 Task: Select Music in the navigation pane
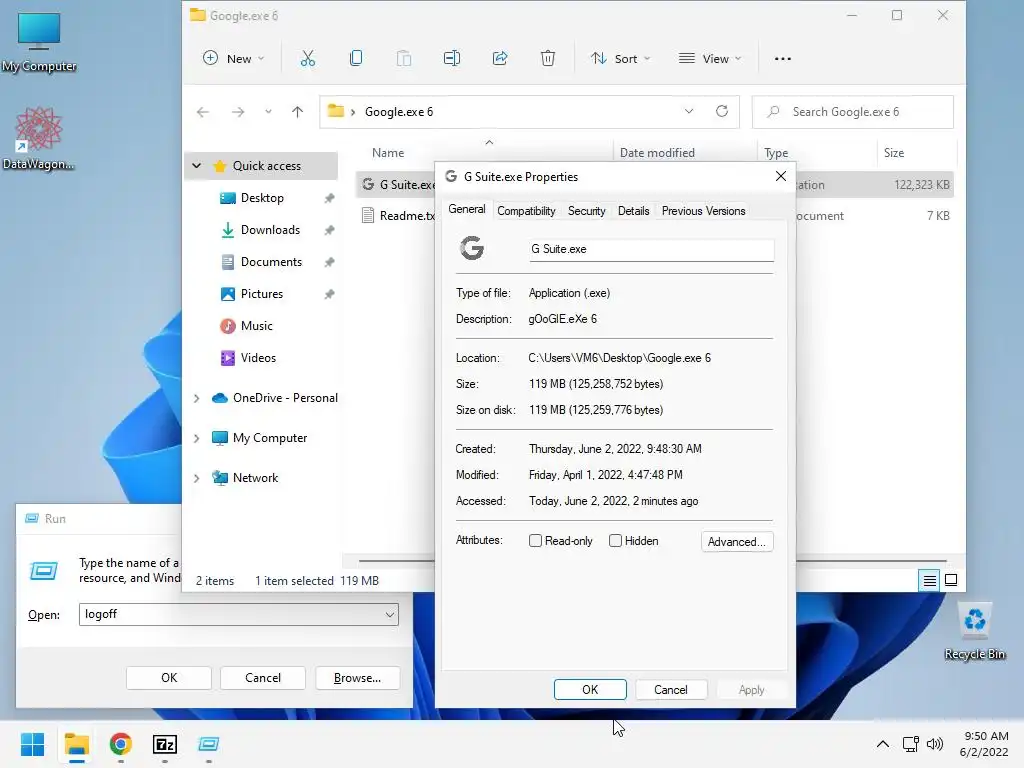pyautogui.click(x=257, y=326)
